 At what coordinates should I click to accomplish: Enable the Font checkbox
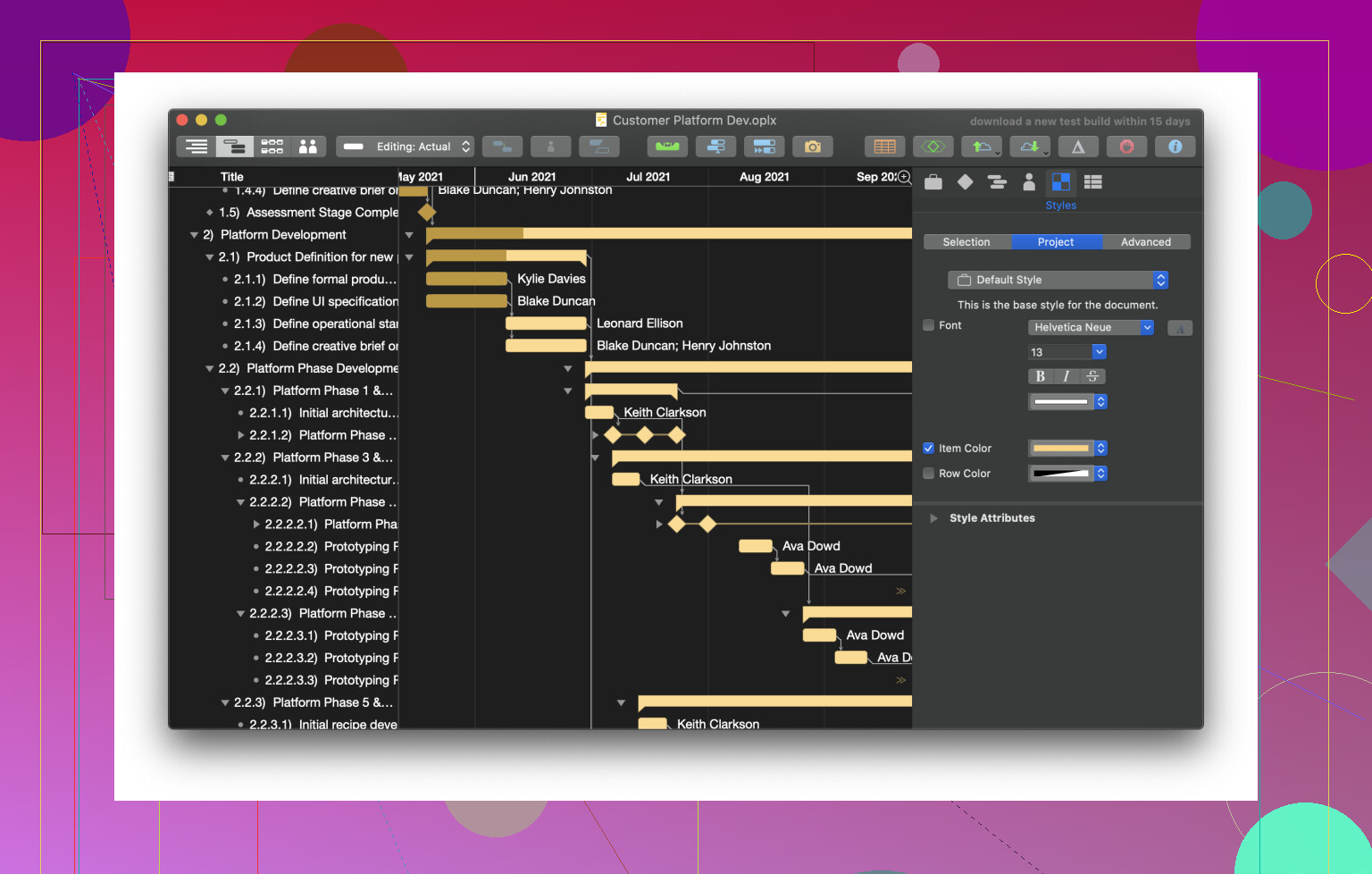click(929, 325)
